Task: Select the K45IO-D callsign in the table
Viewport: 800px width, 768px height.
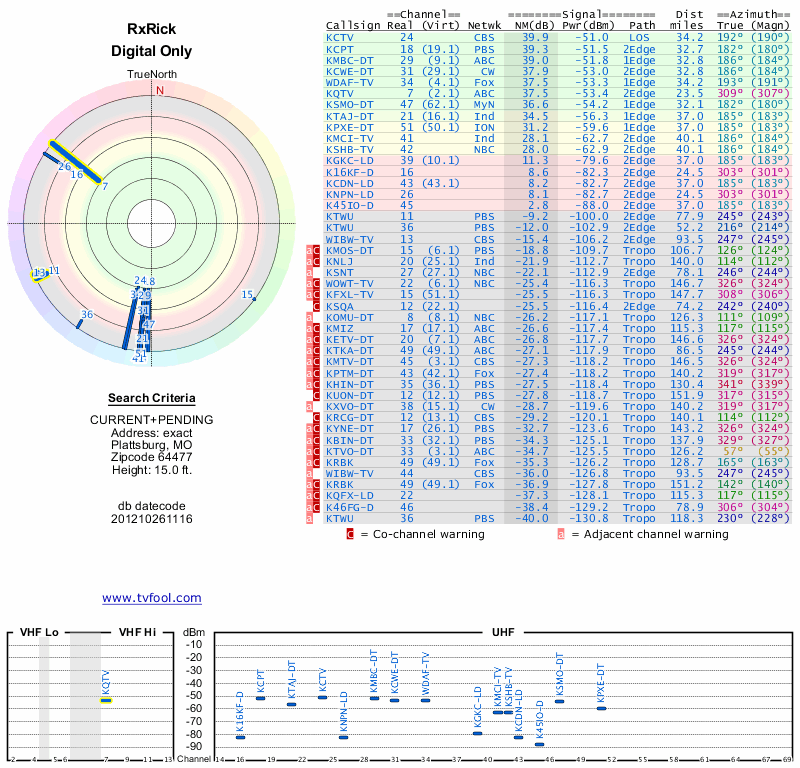Action: 350,206
